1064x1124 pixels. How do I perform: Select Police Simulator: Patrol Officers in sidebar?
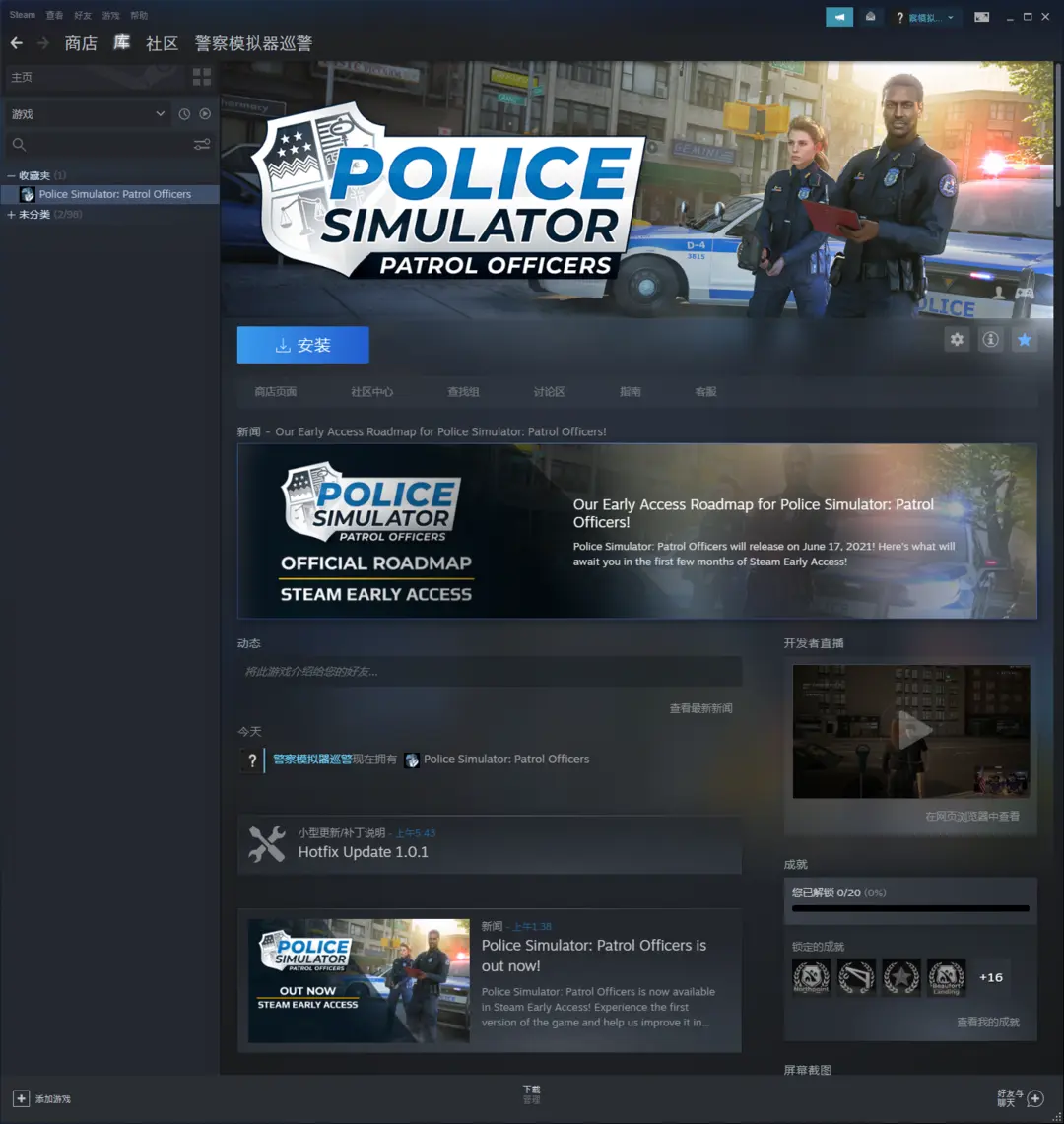[109, 194]
